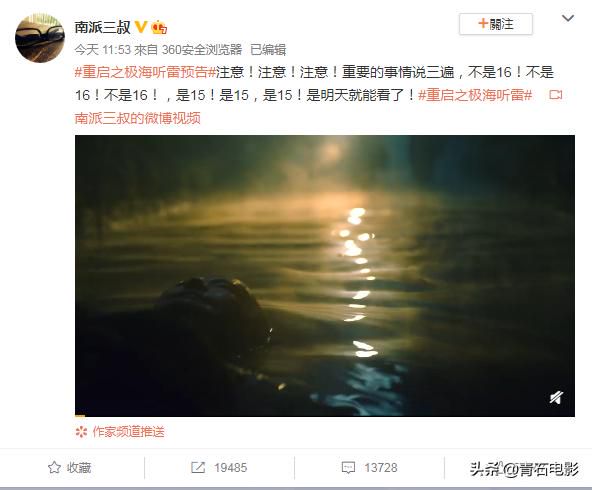
Task: Click the repost icon showing 19485
Action: click(198, 467)
